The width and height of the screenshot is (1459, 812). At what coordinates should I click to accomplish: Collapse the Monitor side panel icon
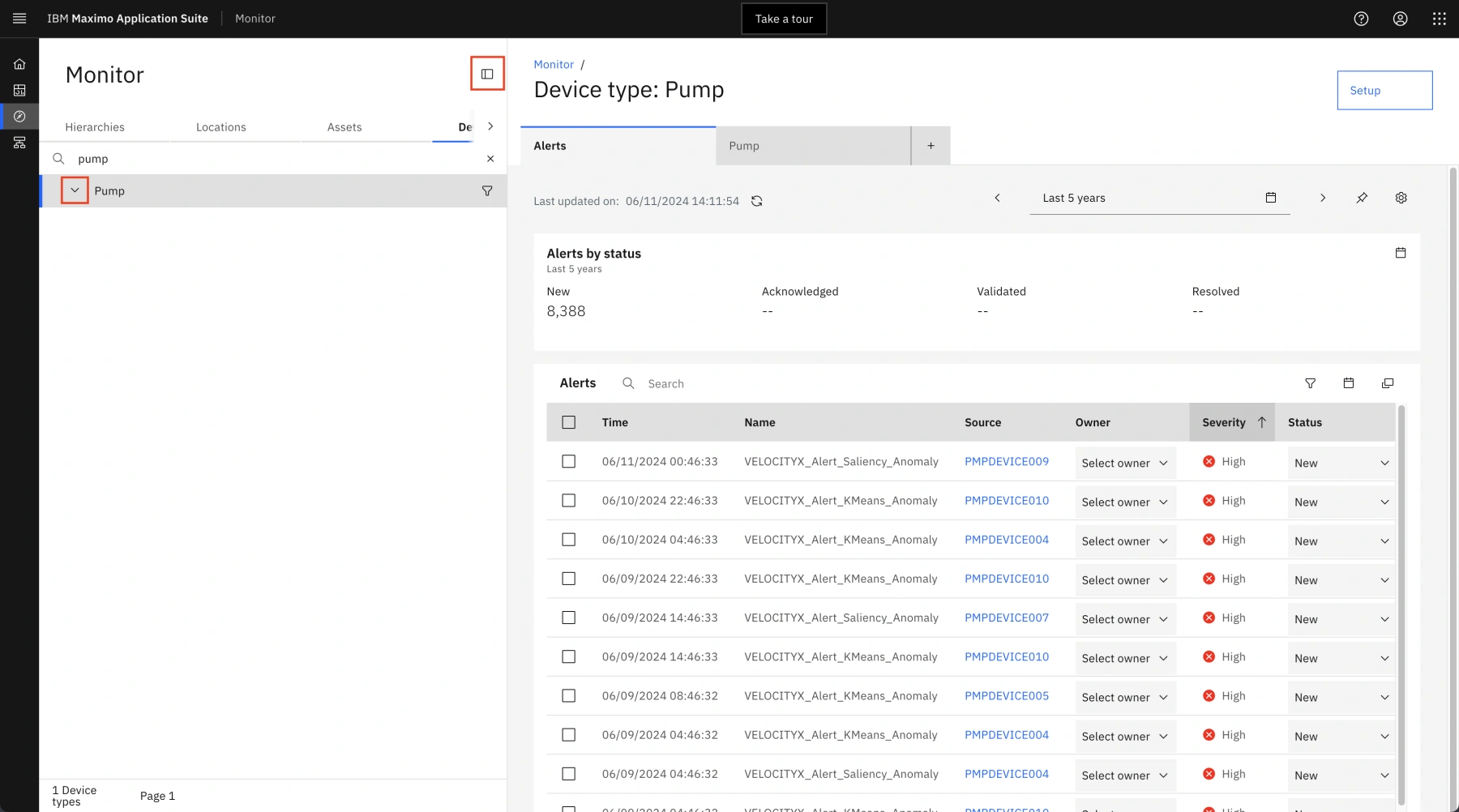487,74
